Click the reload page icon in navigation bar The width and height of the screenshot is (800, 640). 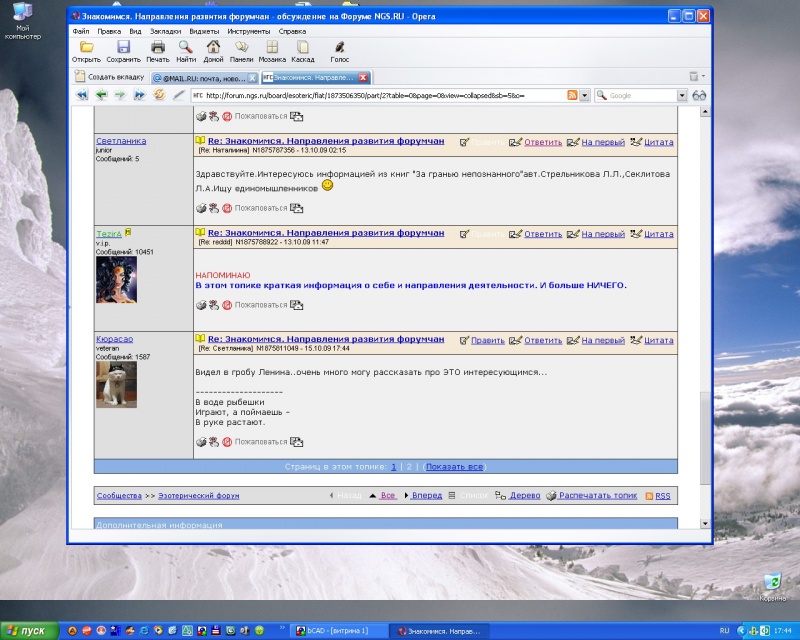tap(160, 95)
